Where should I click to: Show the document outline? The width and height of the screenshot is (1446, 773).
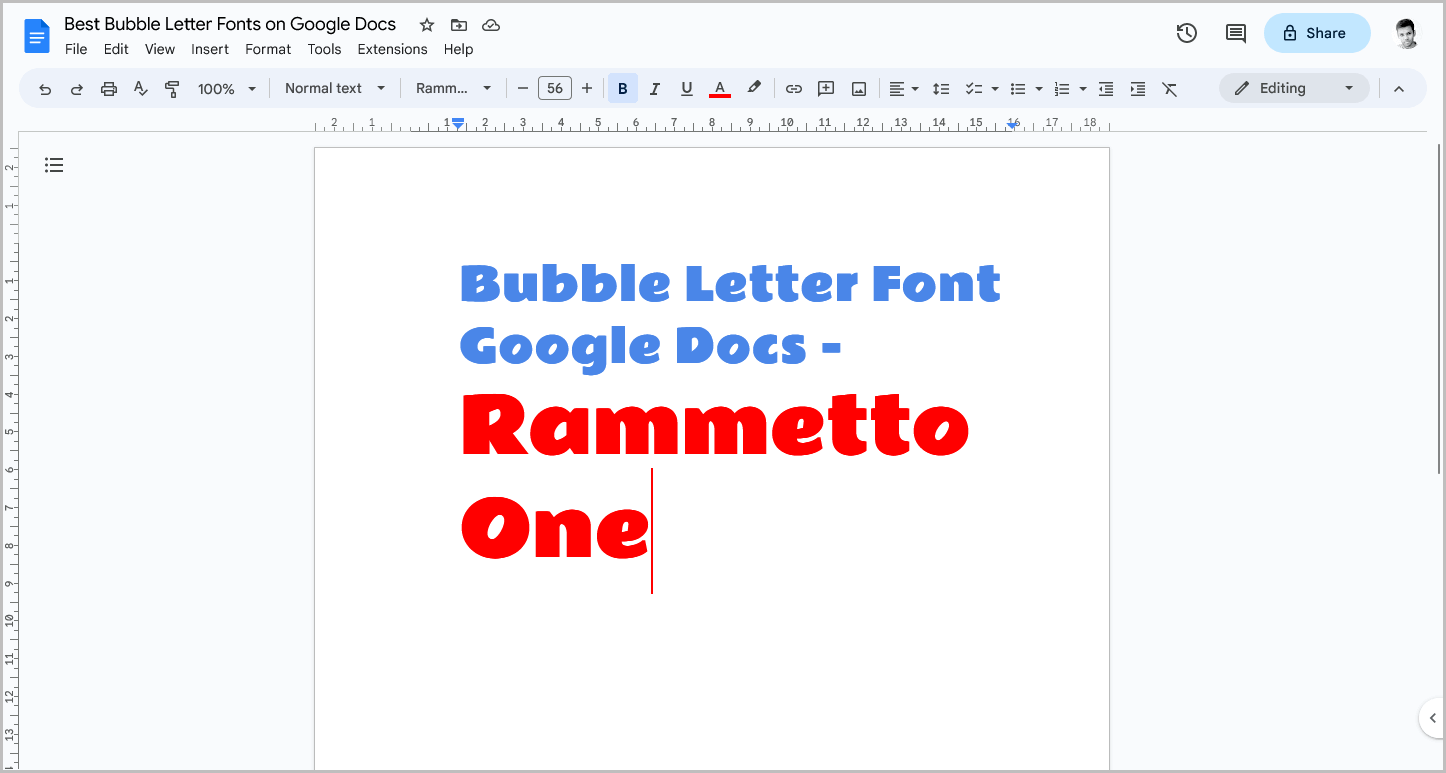click(x=54, y=164)
